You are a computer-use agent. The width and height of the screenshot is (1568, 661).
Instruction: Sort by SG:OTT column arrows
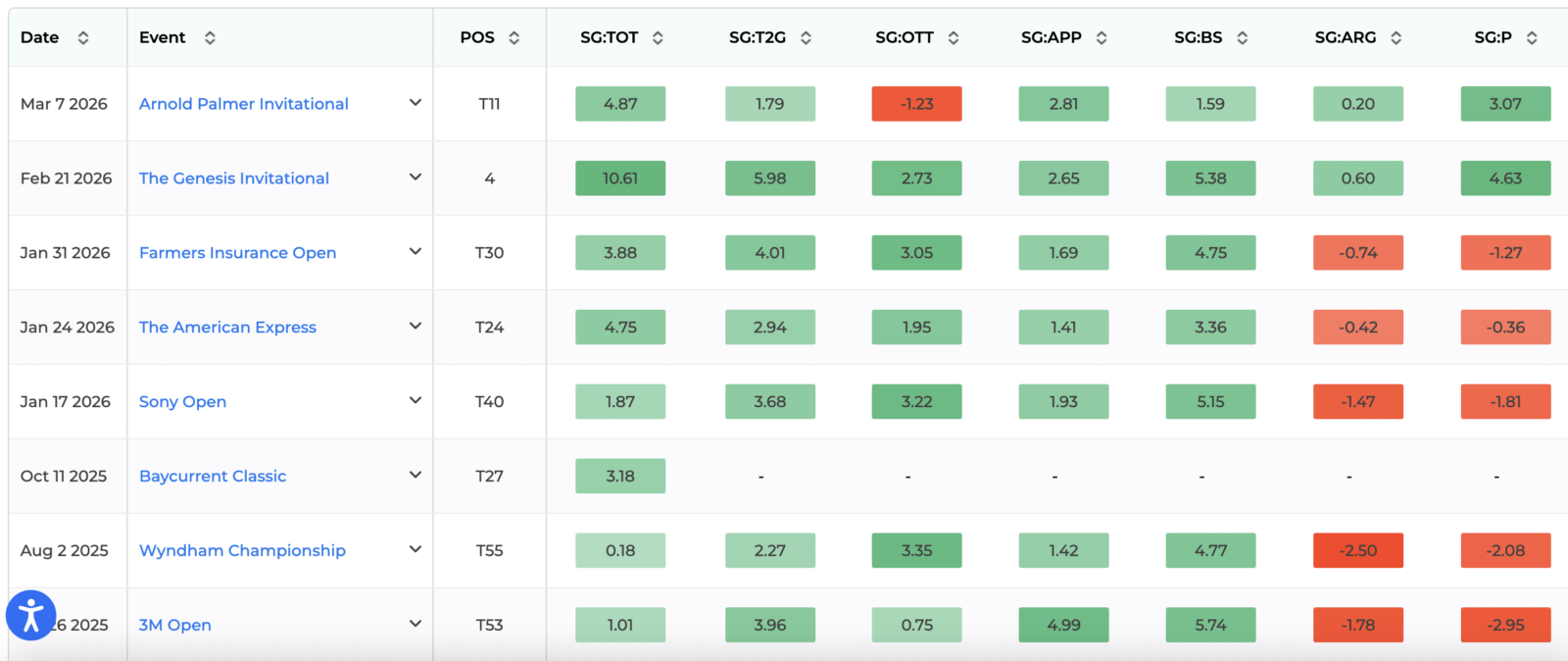point(954,38)
